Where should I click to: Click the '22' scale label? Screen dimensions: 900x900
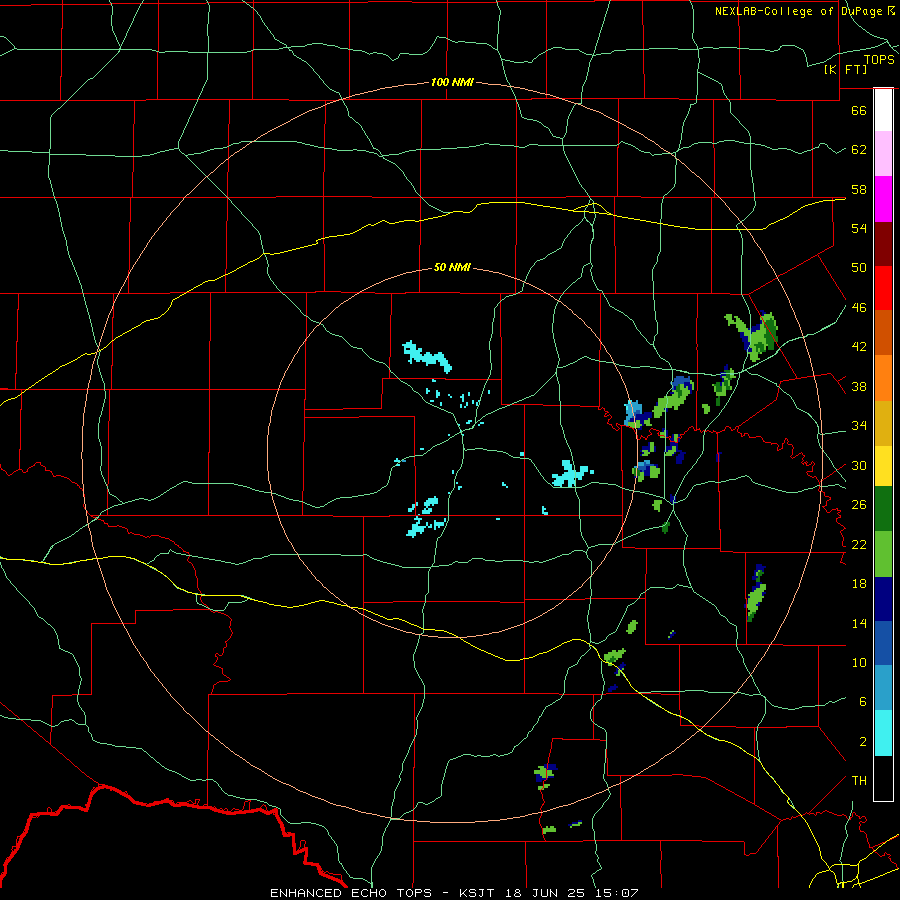coord(859,545)
